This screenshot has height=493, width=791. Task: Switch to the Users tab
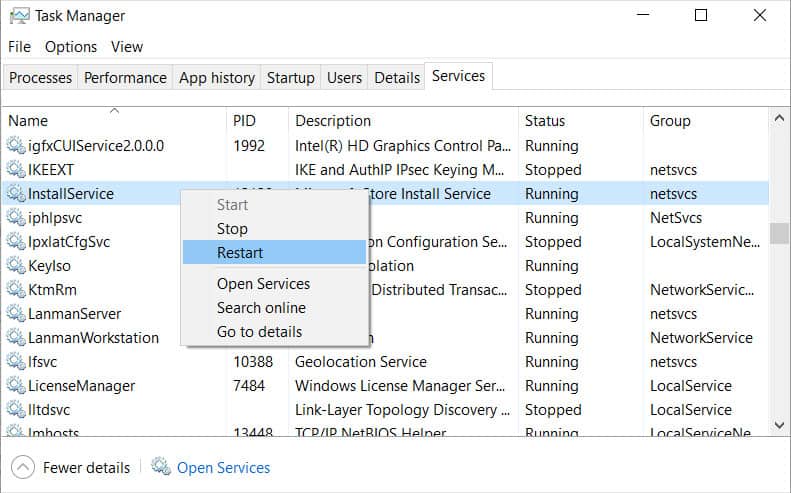[x=344, y=78]
